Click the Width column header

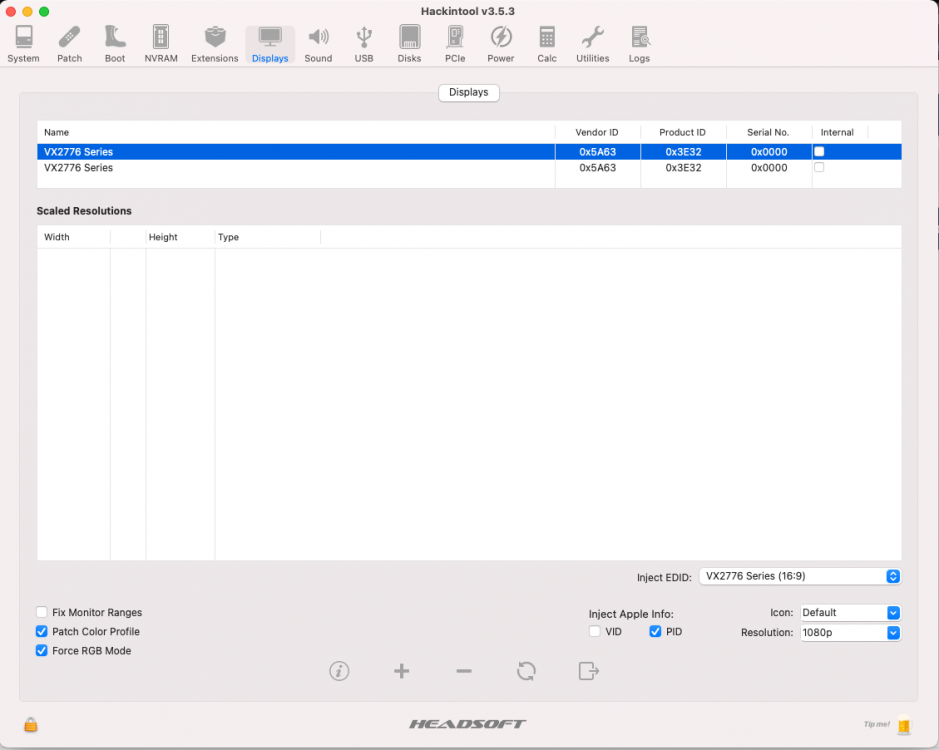pyautogui.click(x=74, y=237)
